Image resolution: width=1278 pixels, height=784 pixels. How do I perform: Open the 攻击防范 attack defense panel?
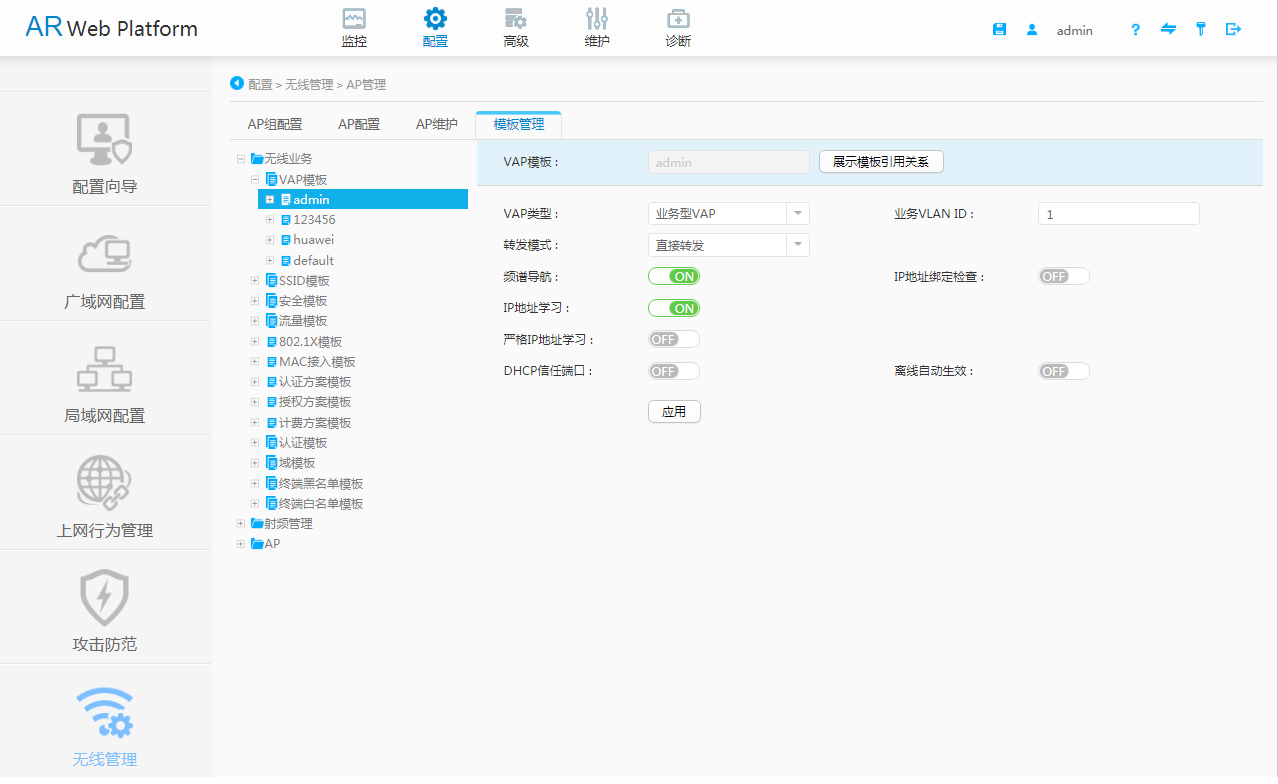tap(104, 610)
